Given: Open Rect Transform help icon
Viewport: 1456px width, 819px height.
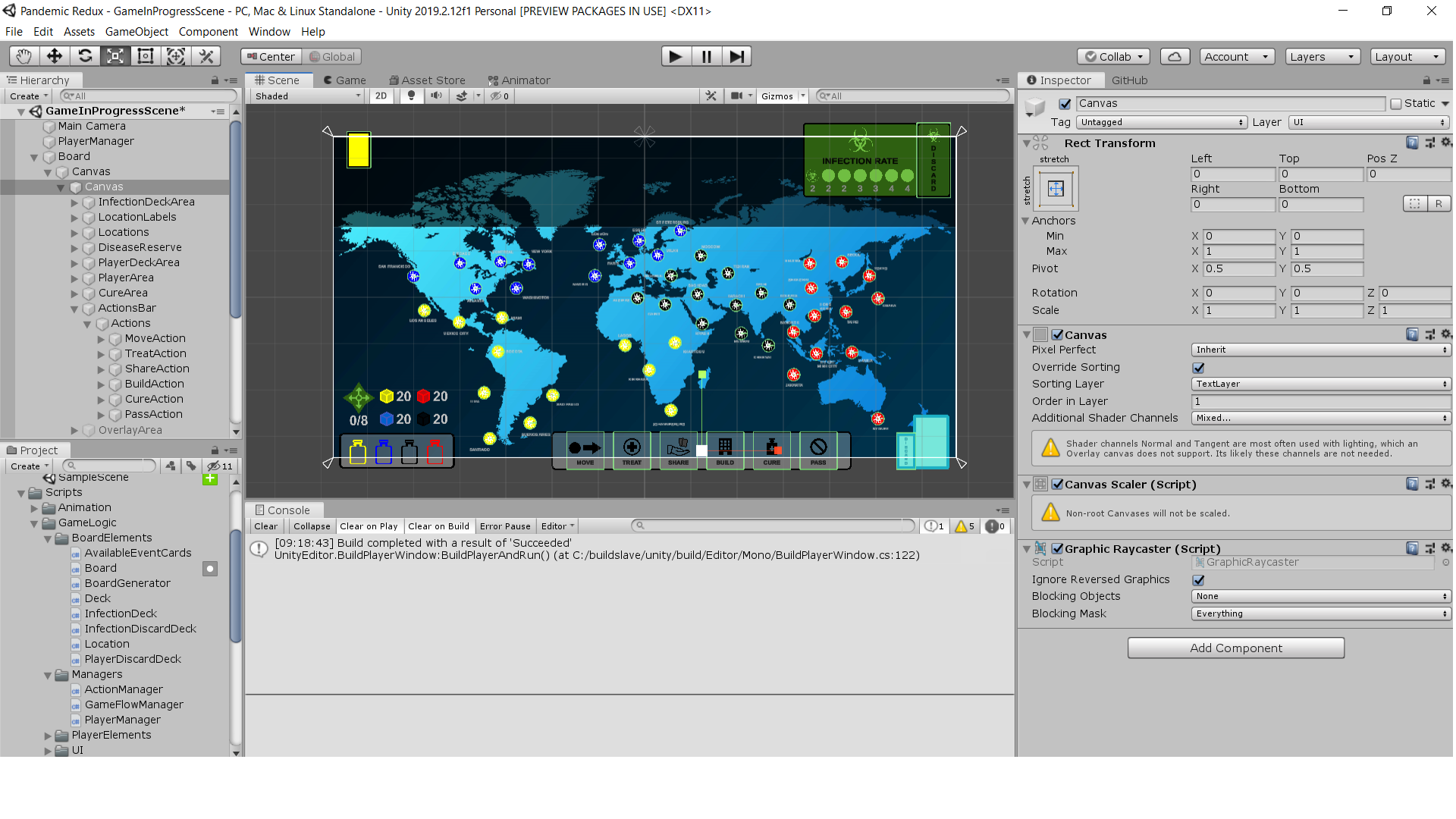Looking at the screenshot, I should 1412,143.
